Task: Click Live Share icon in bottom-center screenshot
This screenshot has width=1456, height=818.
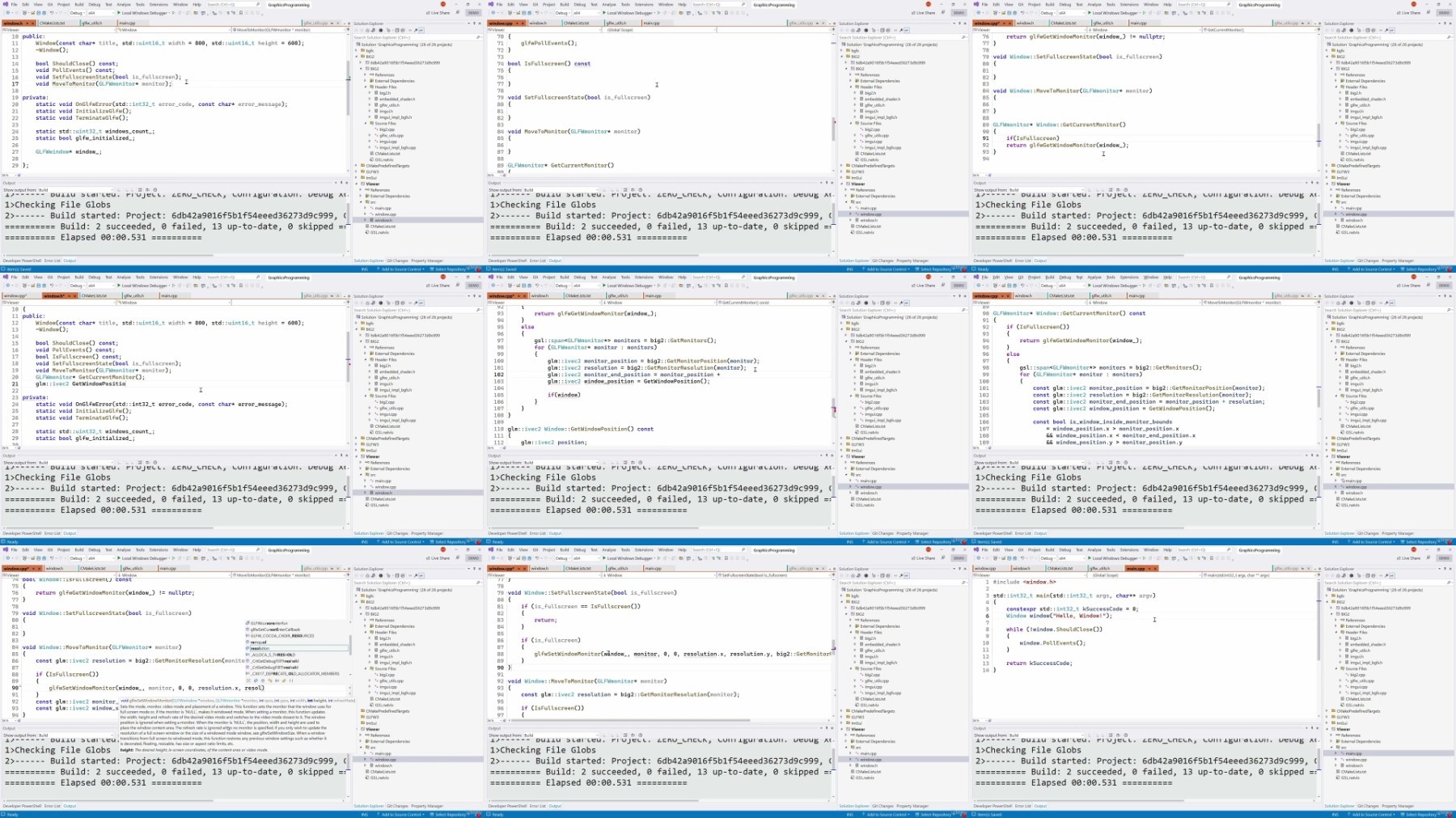Action: pyautogui.click(x=914, y=558)
